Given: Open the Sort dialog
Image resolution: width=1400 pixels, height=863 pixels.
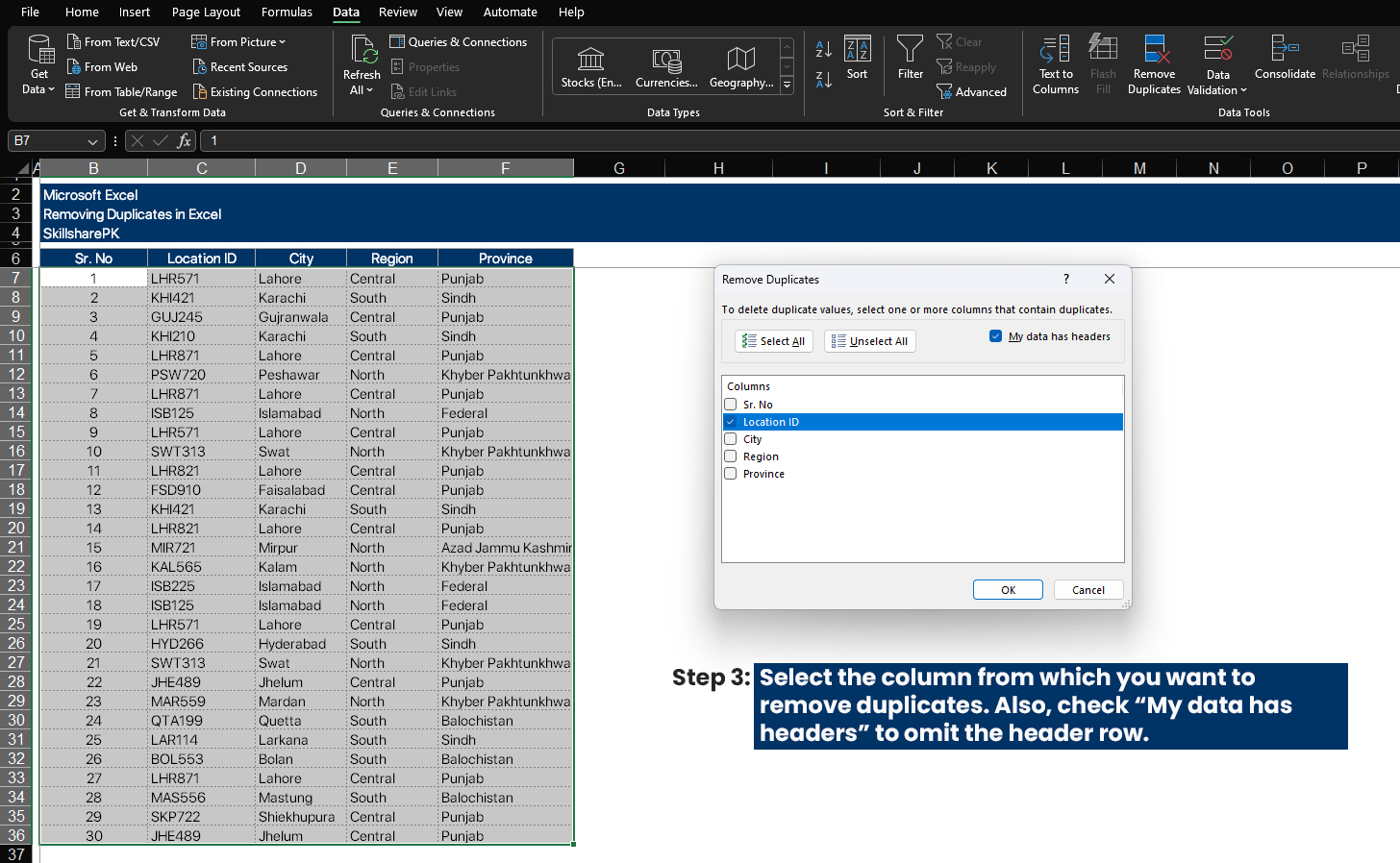Looking at the screenshot, I should point(857,59).
